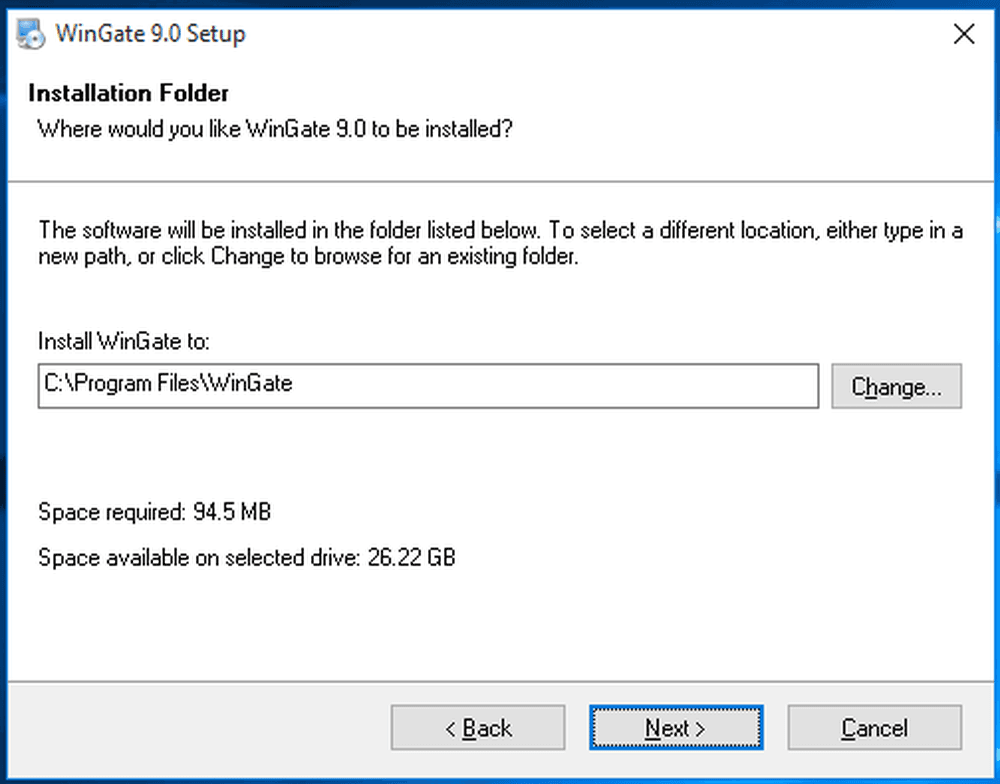Cancel the WinGate installation

coord(874,727)
